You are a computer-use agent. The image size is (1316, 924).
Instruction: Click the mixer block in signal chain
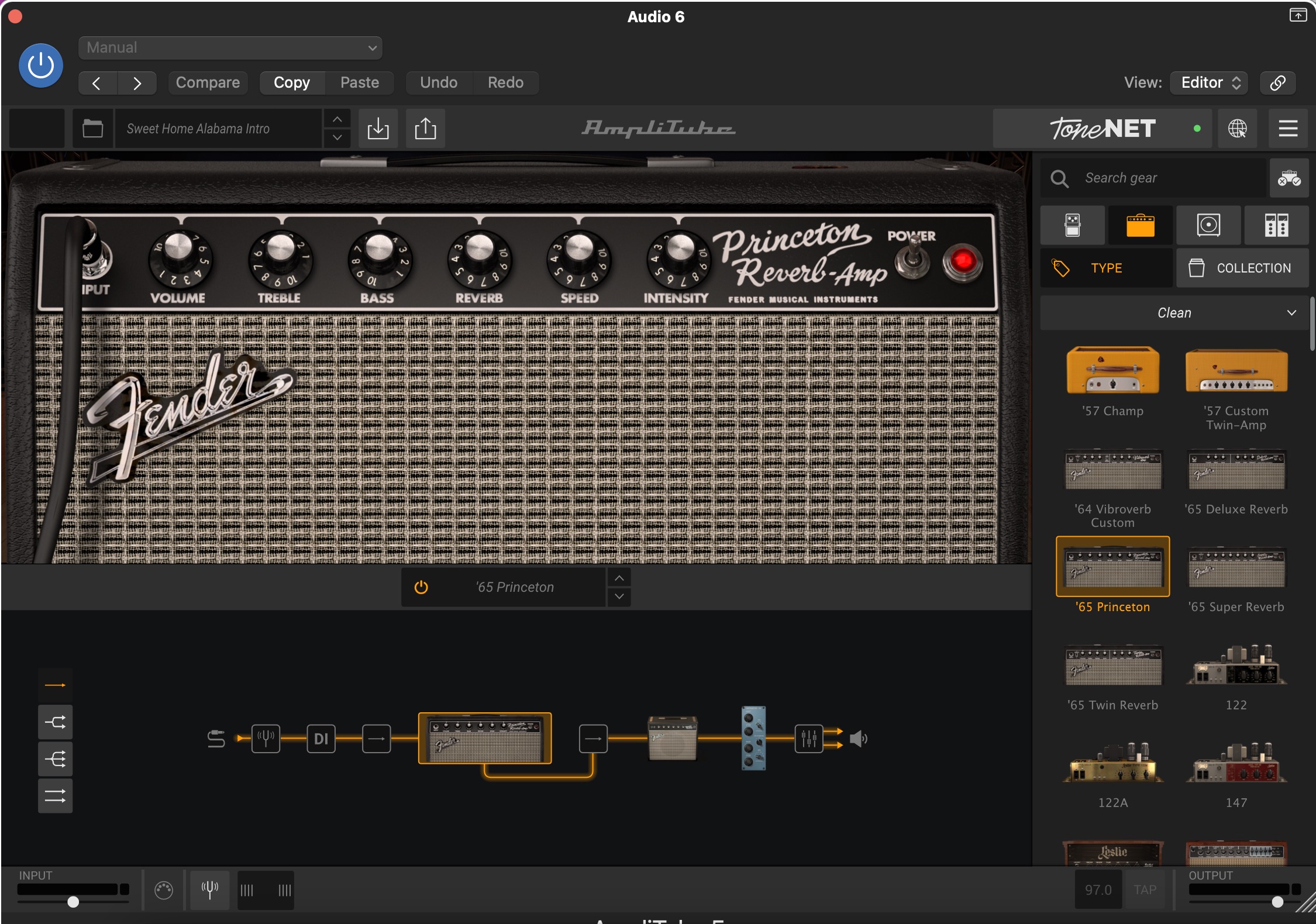(x=809, y=739)
